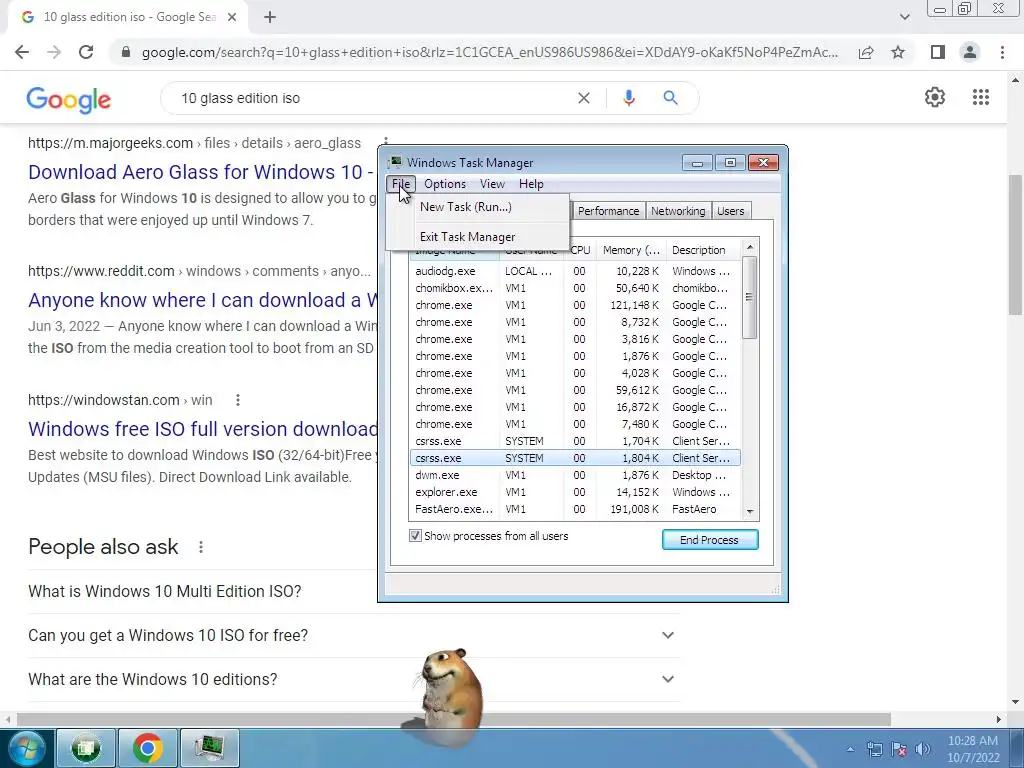This screenshot has width=1024, height=768.
Task: Click End Process button
Action: tap(710, 540)
